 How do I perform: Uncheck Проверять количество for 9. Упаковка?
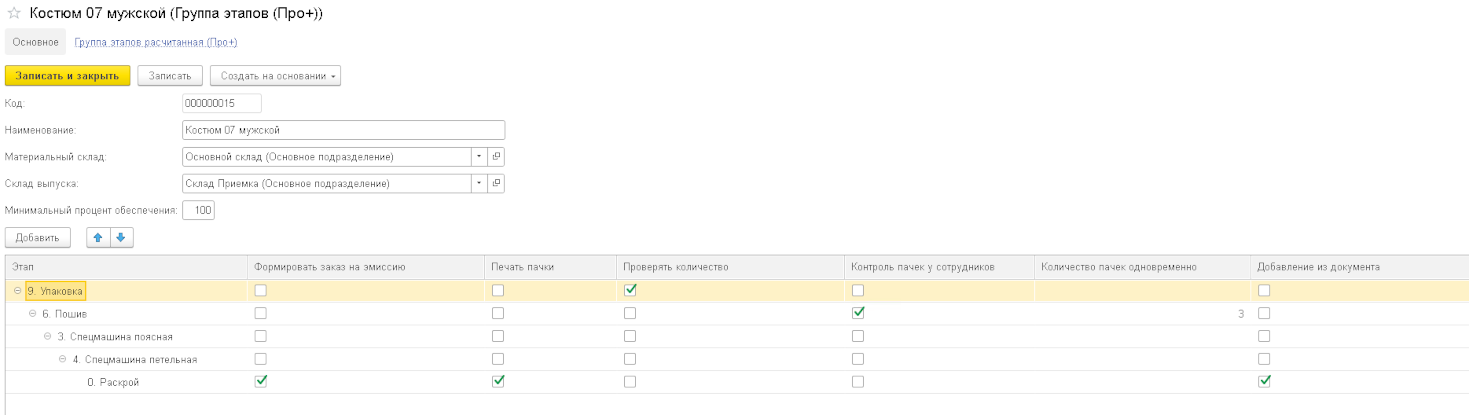(630, 290)
